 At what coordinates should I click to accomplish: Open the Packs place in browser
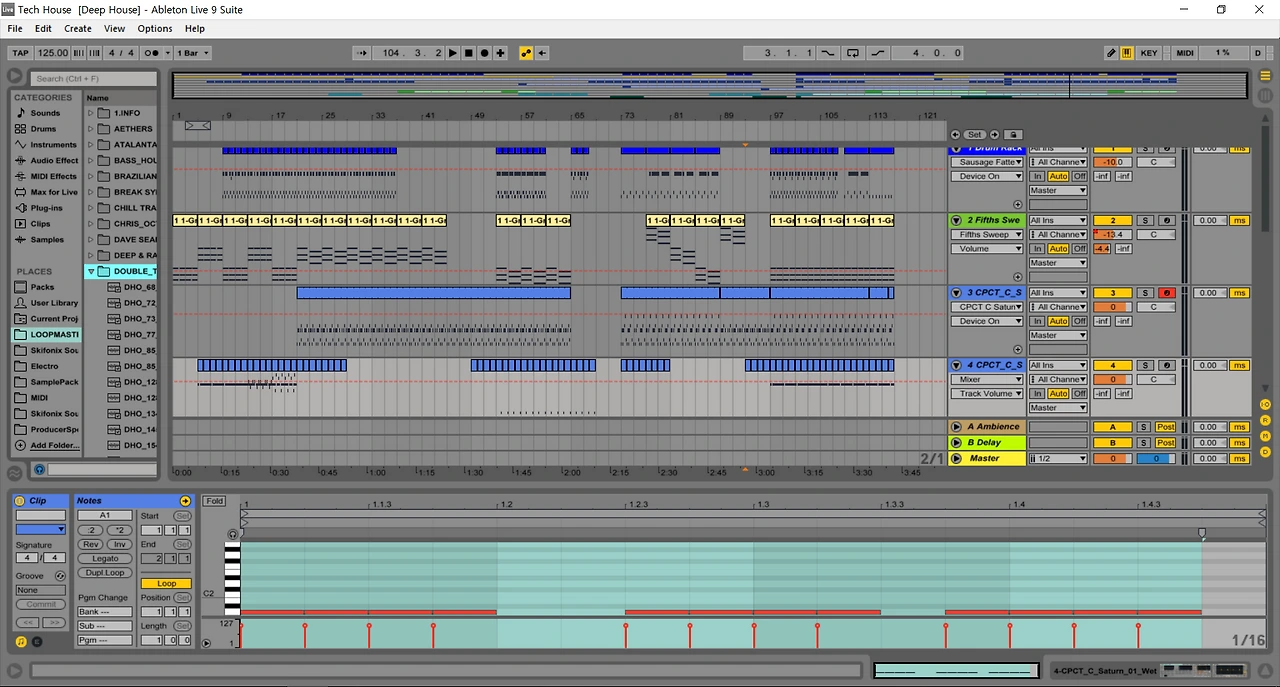tap(42, 287)
